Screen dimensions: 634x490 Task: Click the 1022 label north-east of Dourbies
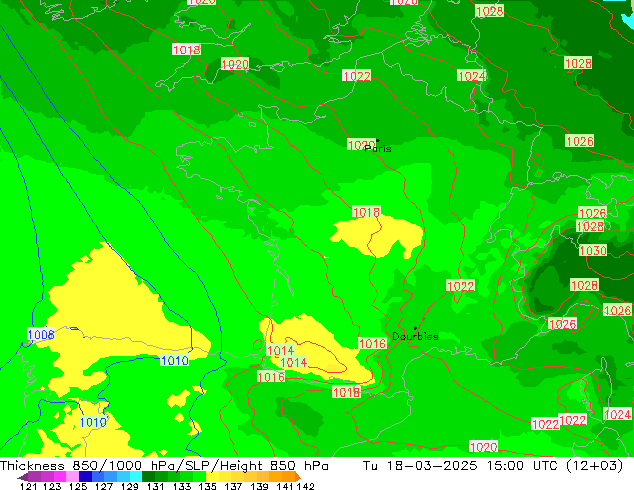click(x=461, y=286)
